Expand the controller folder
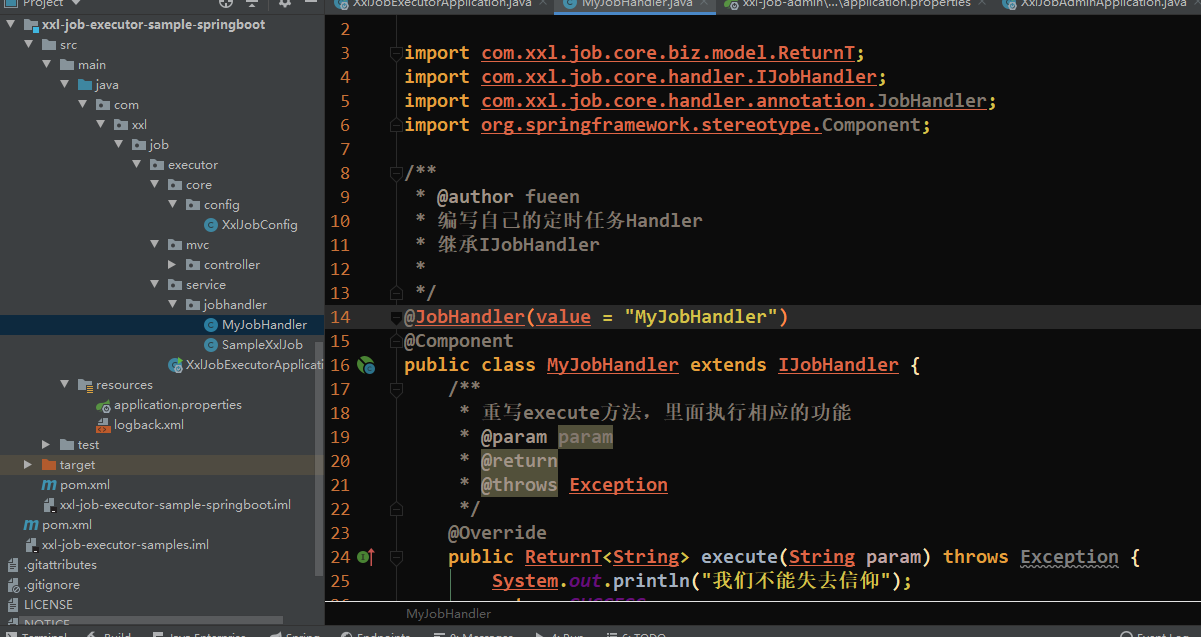1201x637 pixels. pos(174,265)
